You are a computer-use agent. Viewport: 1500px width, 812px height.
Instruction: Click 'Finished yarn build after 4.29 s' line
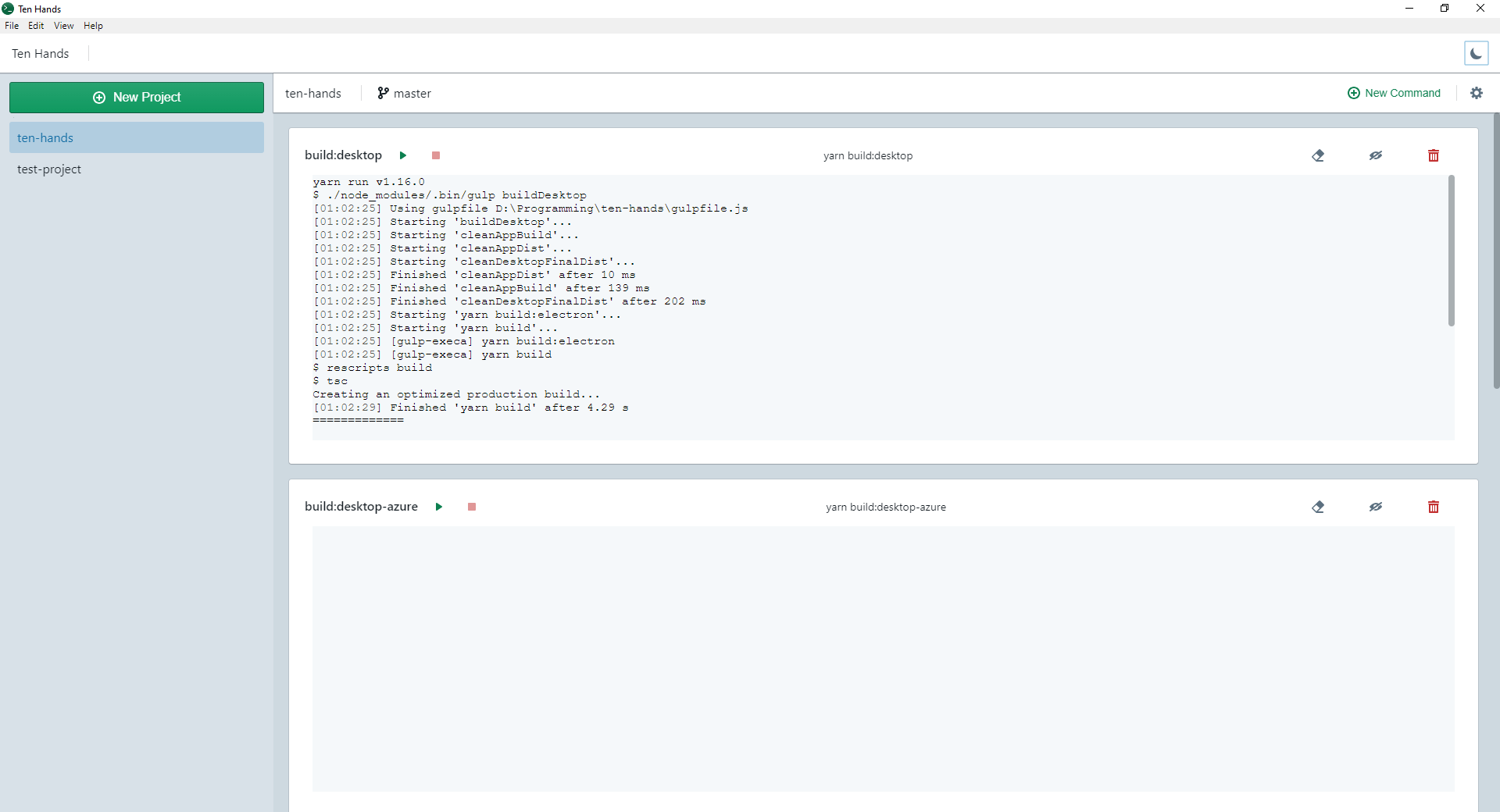tap(471, 408)
